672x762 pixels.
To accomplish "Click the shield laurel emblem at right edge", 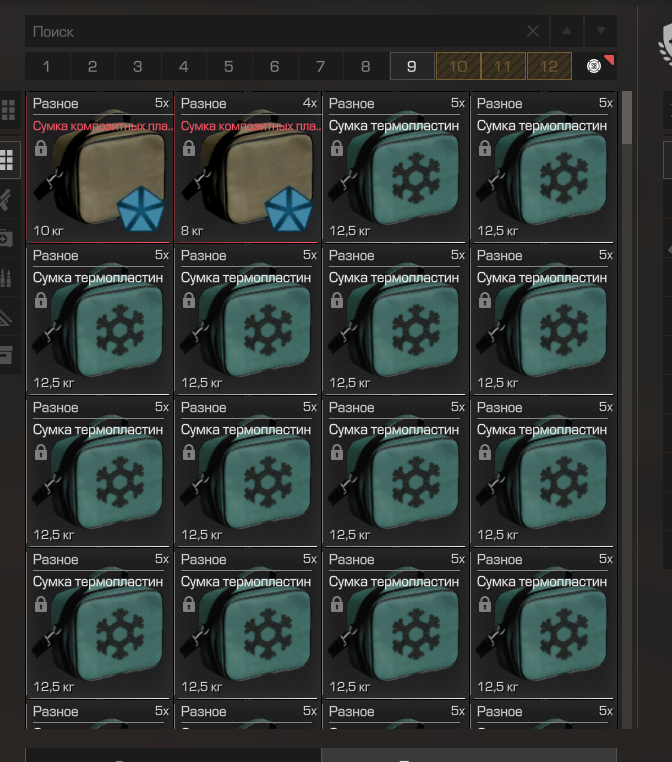I will [665, 46].
